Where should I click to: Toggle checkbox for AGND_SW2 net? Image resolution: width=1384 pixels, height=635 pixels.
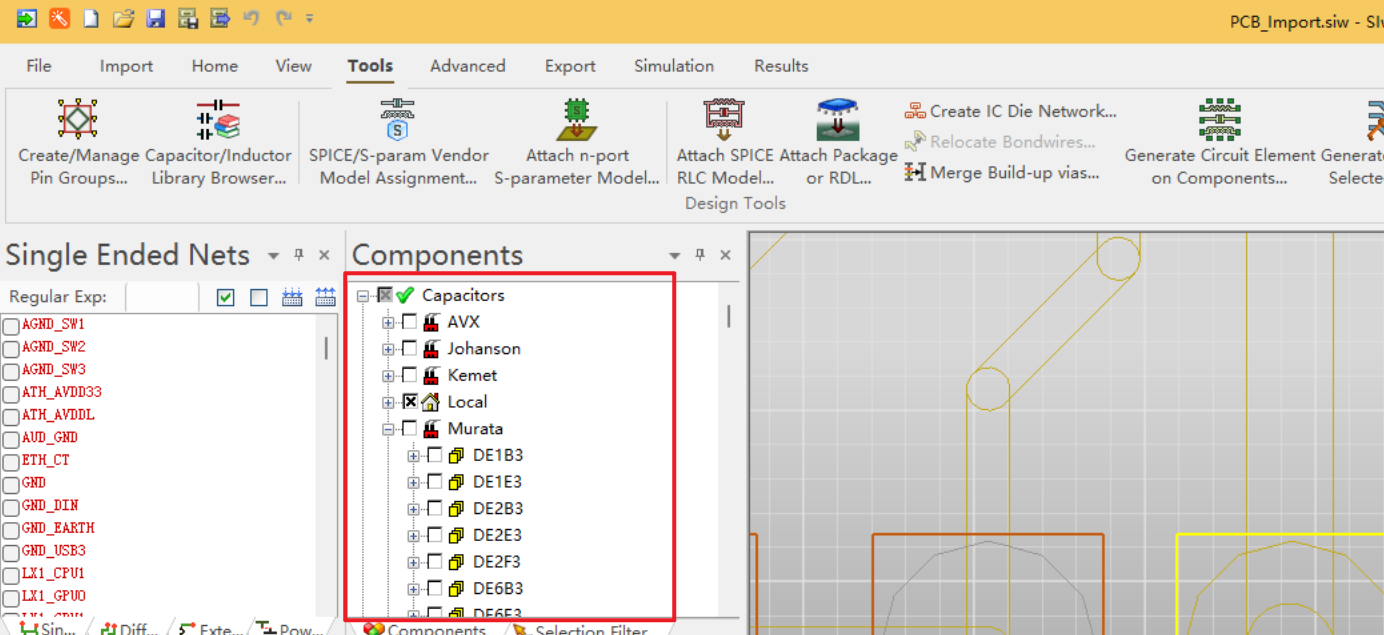(x=11, y=348)
